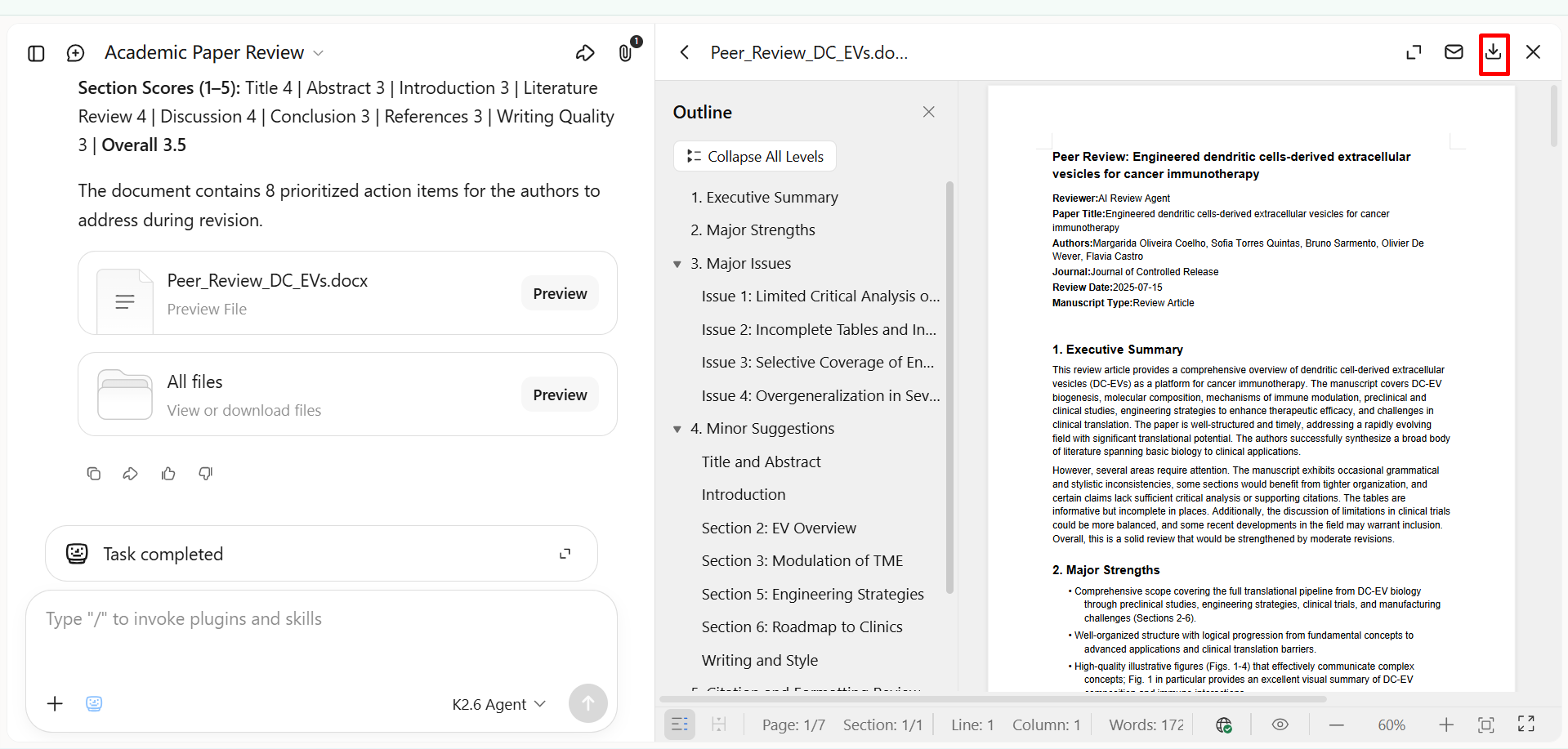Open the All files folder card
This screenshot has height=749, width=1568.
pos(347,394)
